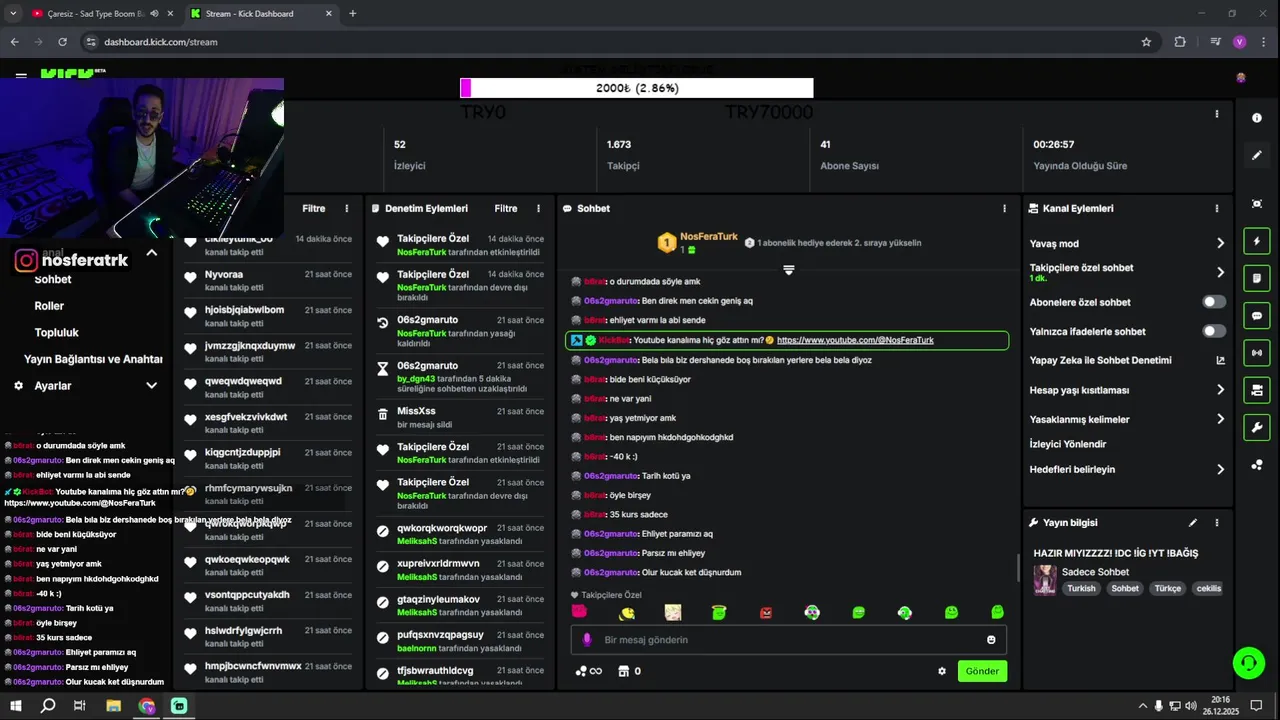Select the lightning bolt icon in right sidebar
This screenshot has height=720, width=1280.
point(1257,241)
